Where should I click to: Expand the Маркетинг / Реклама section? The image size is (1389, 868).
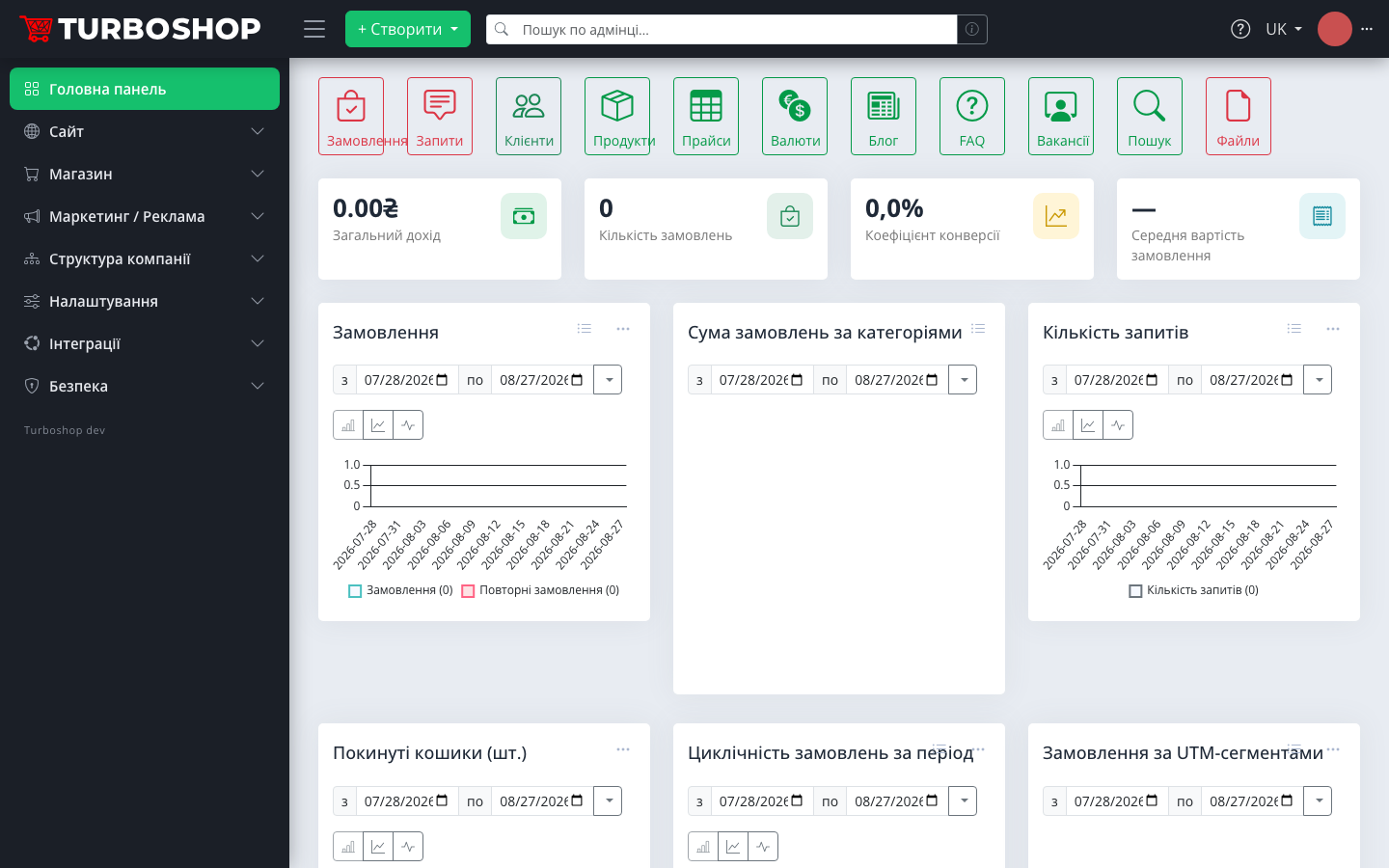pos(145,216)
